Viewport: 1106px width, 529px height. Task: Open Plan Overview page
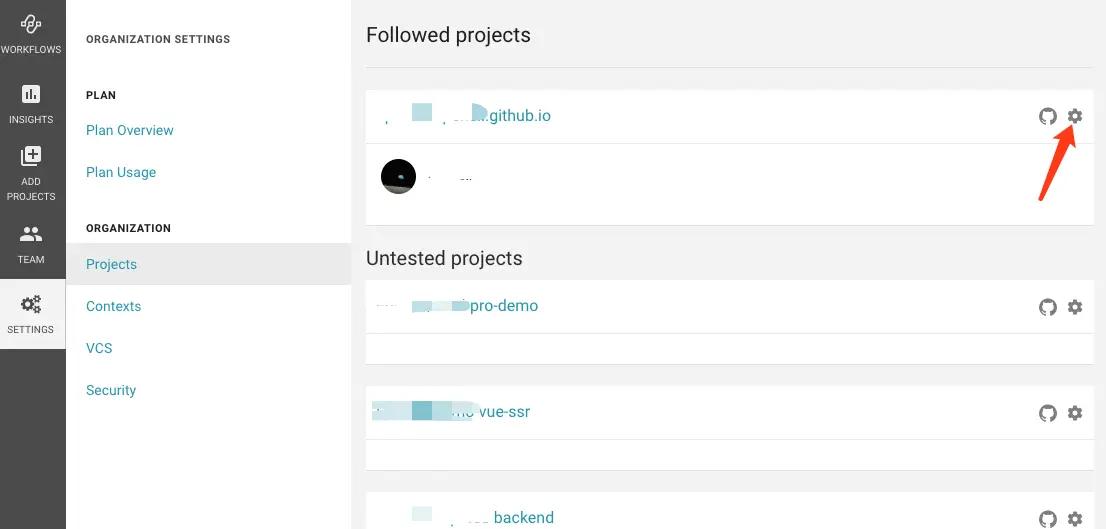pos(130,130)
